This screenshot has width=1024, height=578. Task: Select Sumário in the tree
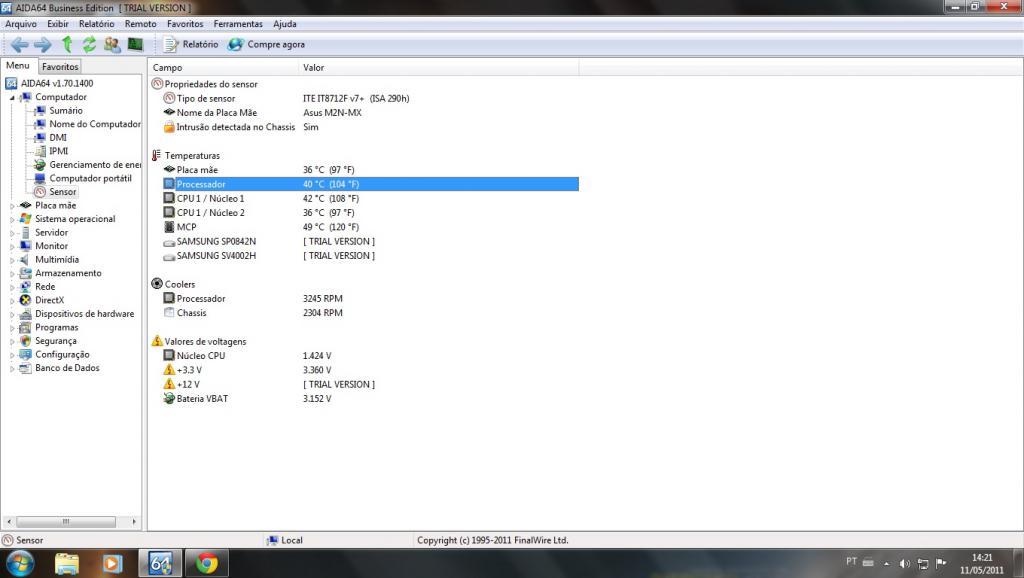(66, 110)
